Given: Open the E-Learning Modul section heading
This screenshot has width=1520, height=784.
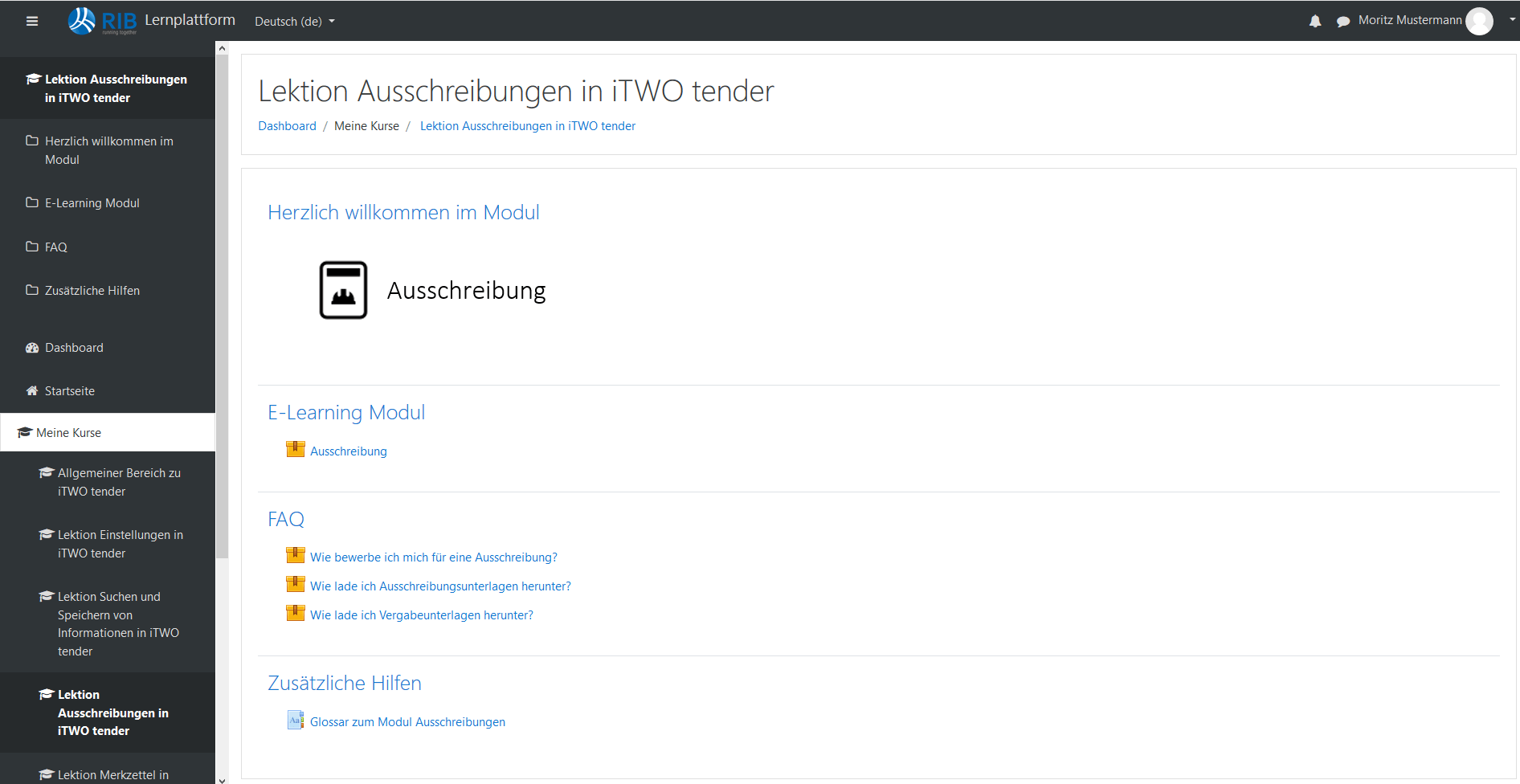Looking at the screenshot, I should tap(346, 412).
